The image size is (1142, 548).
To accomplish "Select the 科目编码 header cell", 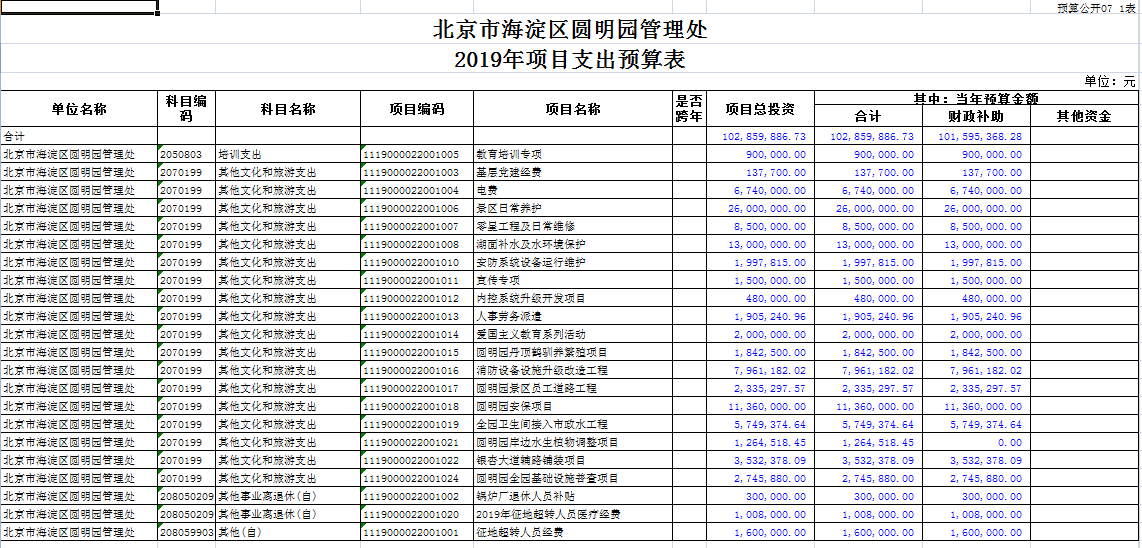I will tap(186, 109).
